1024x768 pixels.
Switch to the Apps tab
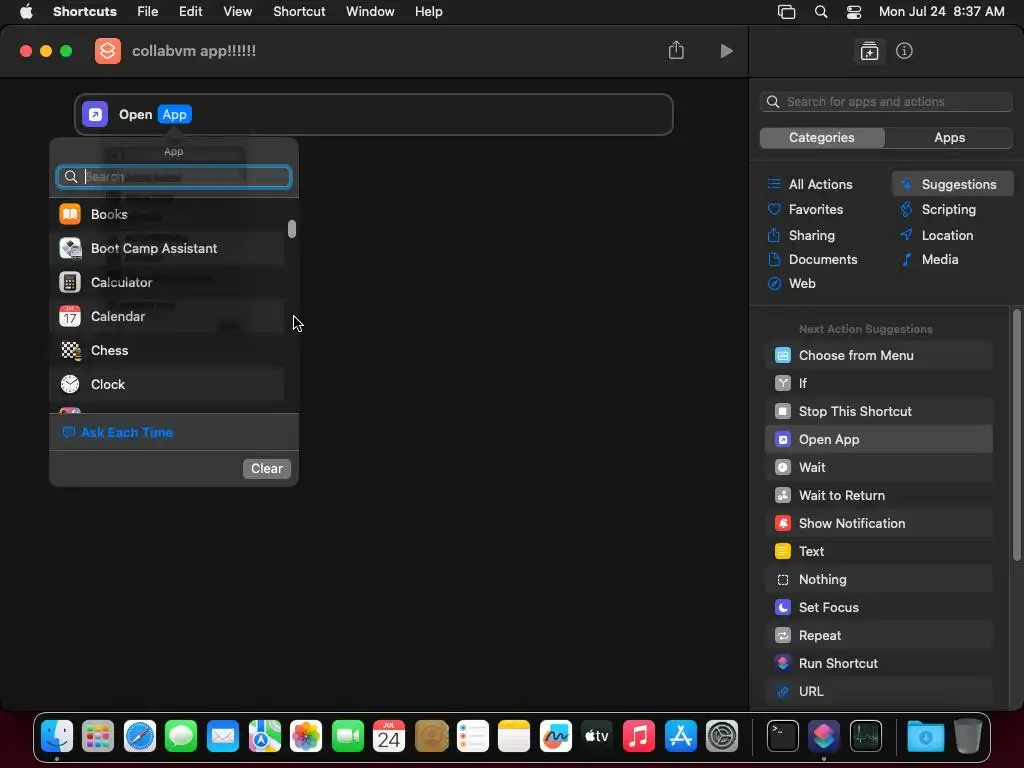(x=949, y=137)
